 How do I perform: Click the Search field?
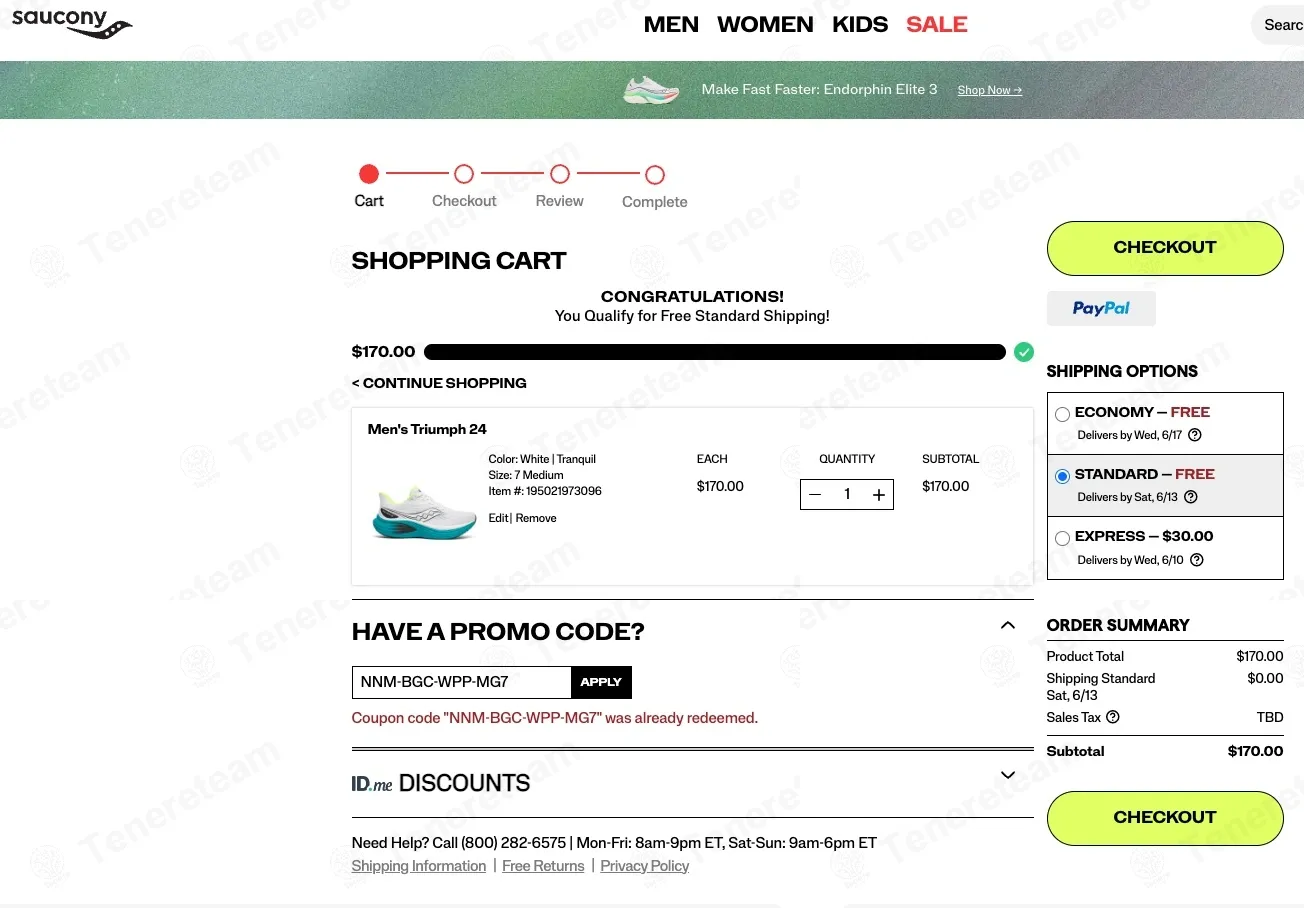click(1278, 25)
